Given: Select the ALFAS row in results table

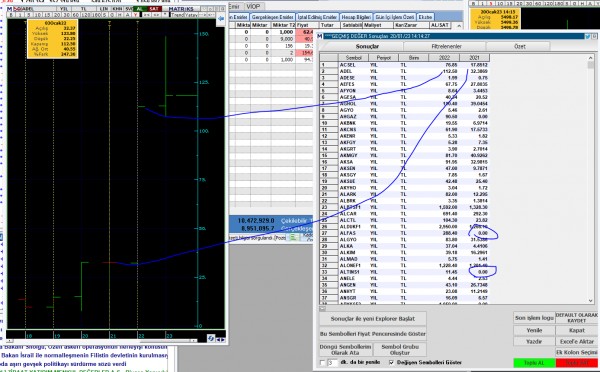Looking at the screenshot, I should 404,233.
